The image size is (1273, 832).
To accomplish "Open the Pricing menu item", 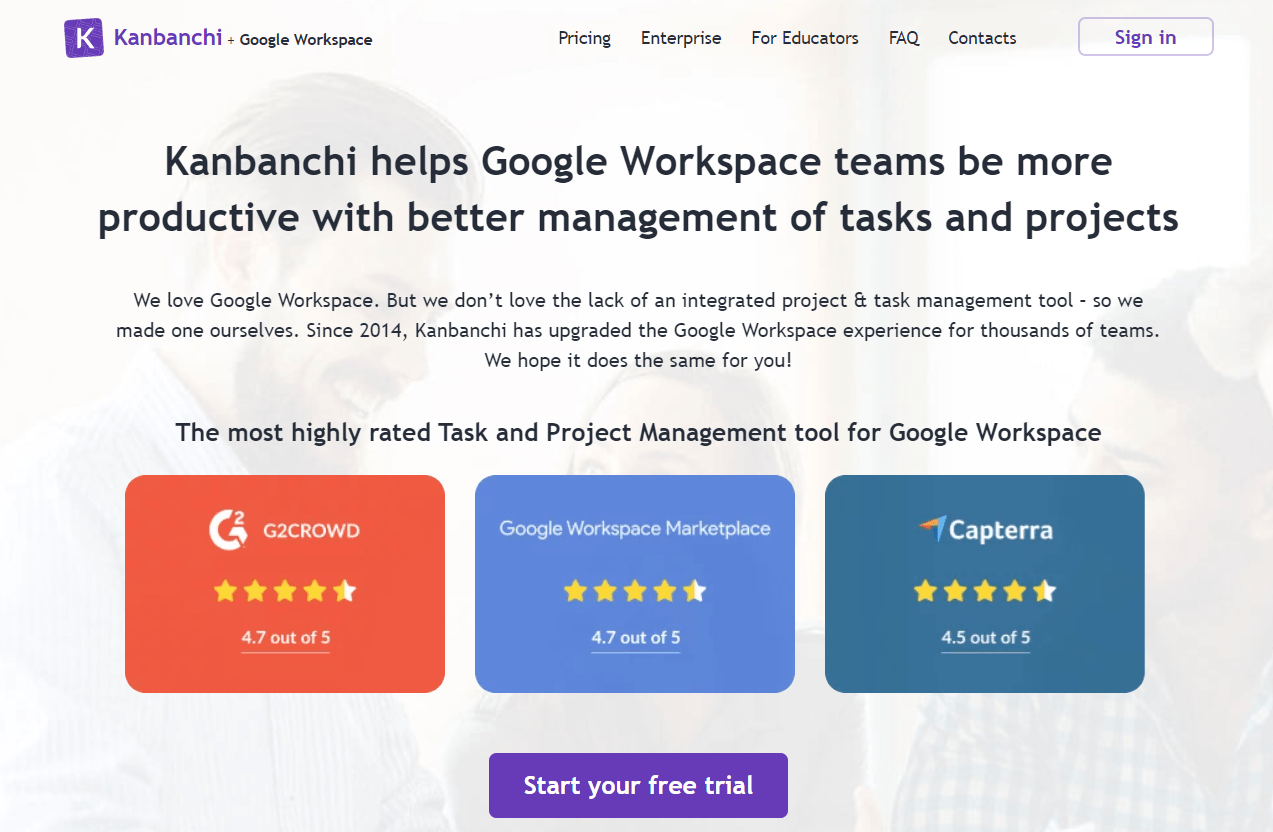I will [584, 38].
